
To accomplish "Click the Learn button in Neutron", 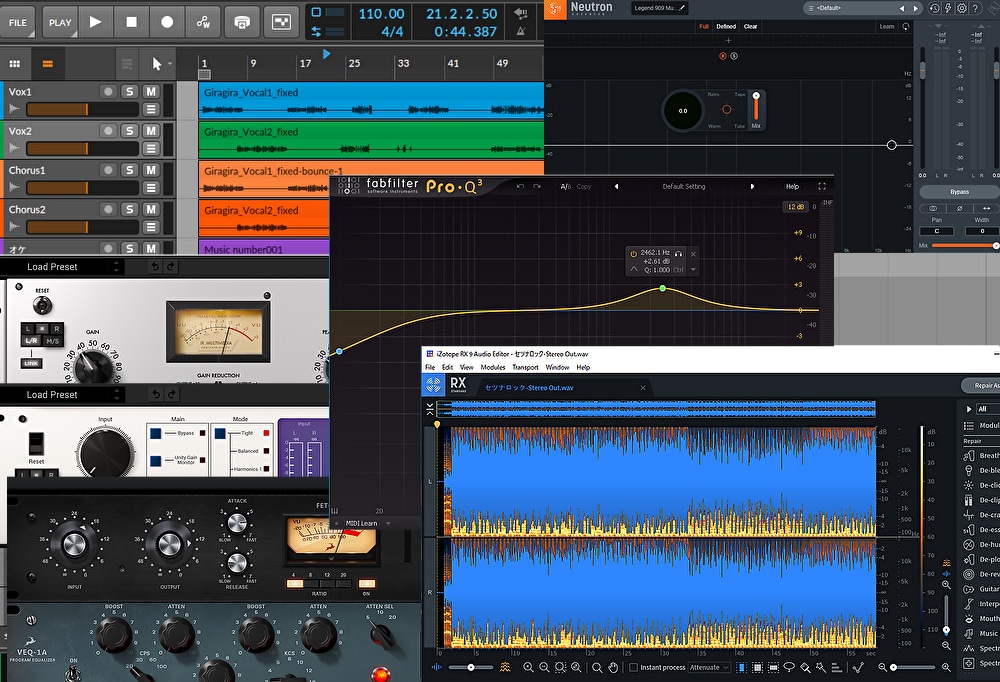I will pos(887,27).
